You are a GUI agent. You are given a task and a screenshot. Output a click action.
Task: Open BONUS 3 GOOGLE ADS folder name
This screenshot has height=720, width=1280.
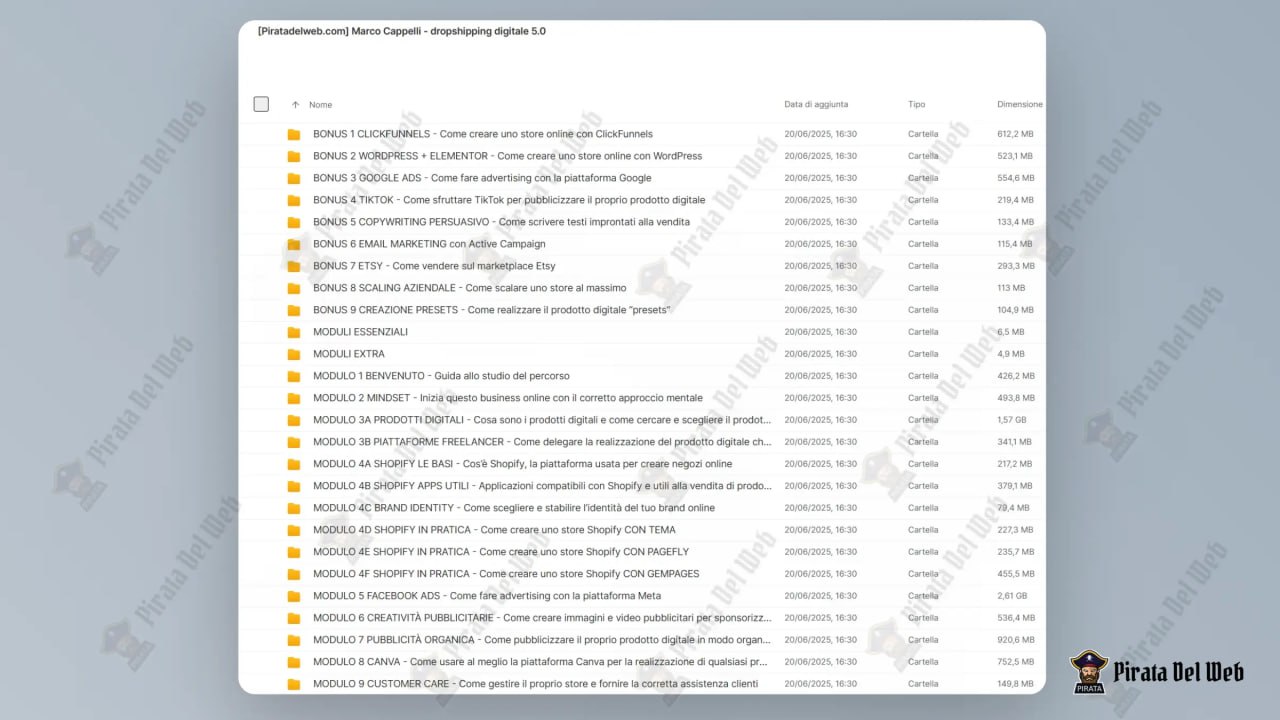pyautogui.click(x=482, y=178)
